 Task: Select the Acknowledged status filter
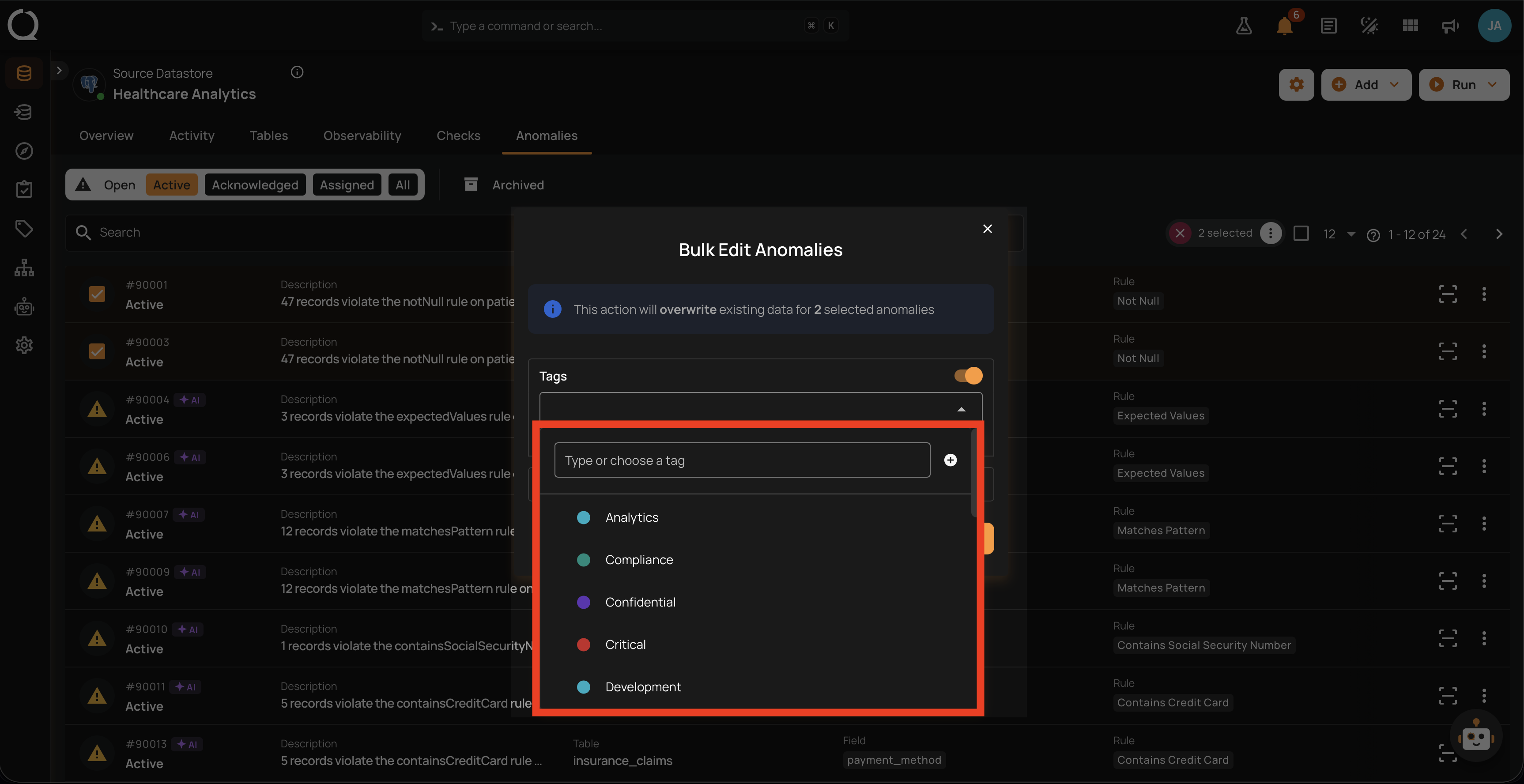click(x=255, y=185)
